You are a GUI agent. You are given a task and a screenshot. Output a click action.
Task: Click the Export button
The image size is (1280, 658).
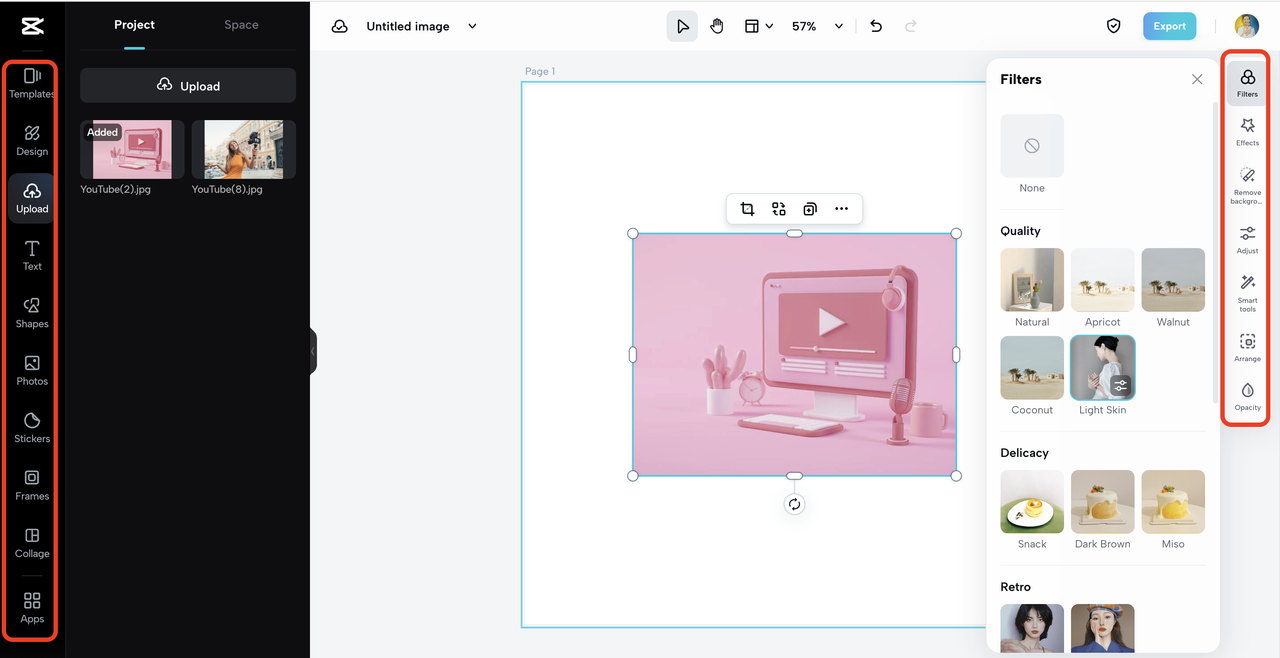point(1169,26)
